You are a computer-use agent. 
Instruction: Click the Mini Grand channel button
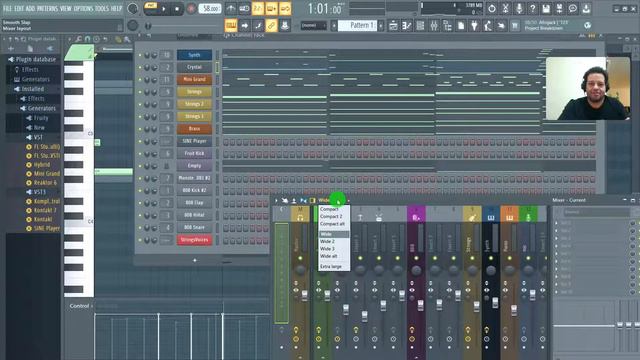click(194, 79)
